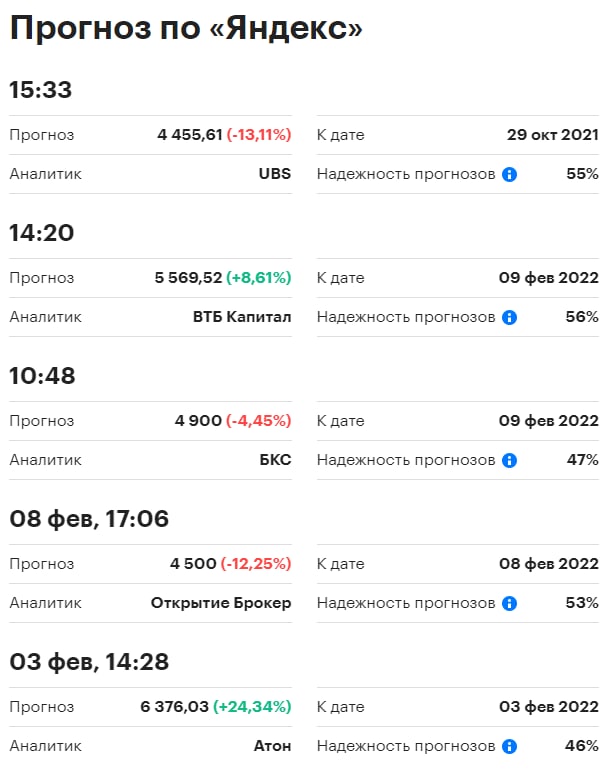This screenshot has width=612, height=772.
Task: Click forecast value 6 376,03 (+24,34%)
Action: point(216,707)
